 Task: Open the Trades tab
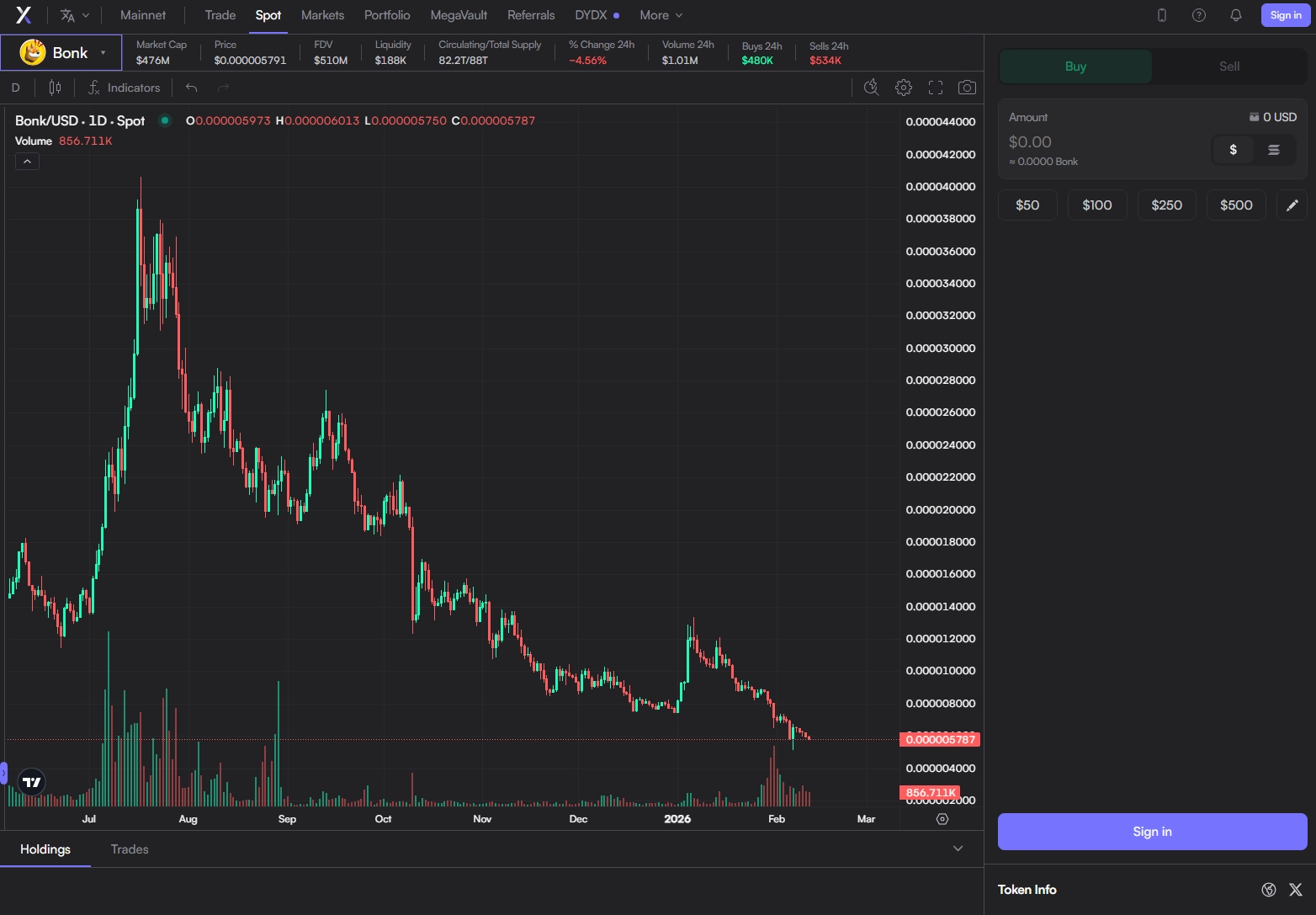coord(130,849)
